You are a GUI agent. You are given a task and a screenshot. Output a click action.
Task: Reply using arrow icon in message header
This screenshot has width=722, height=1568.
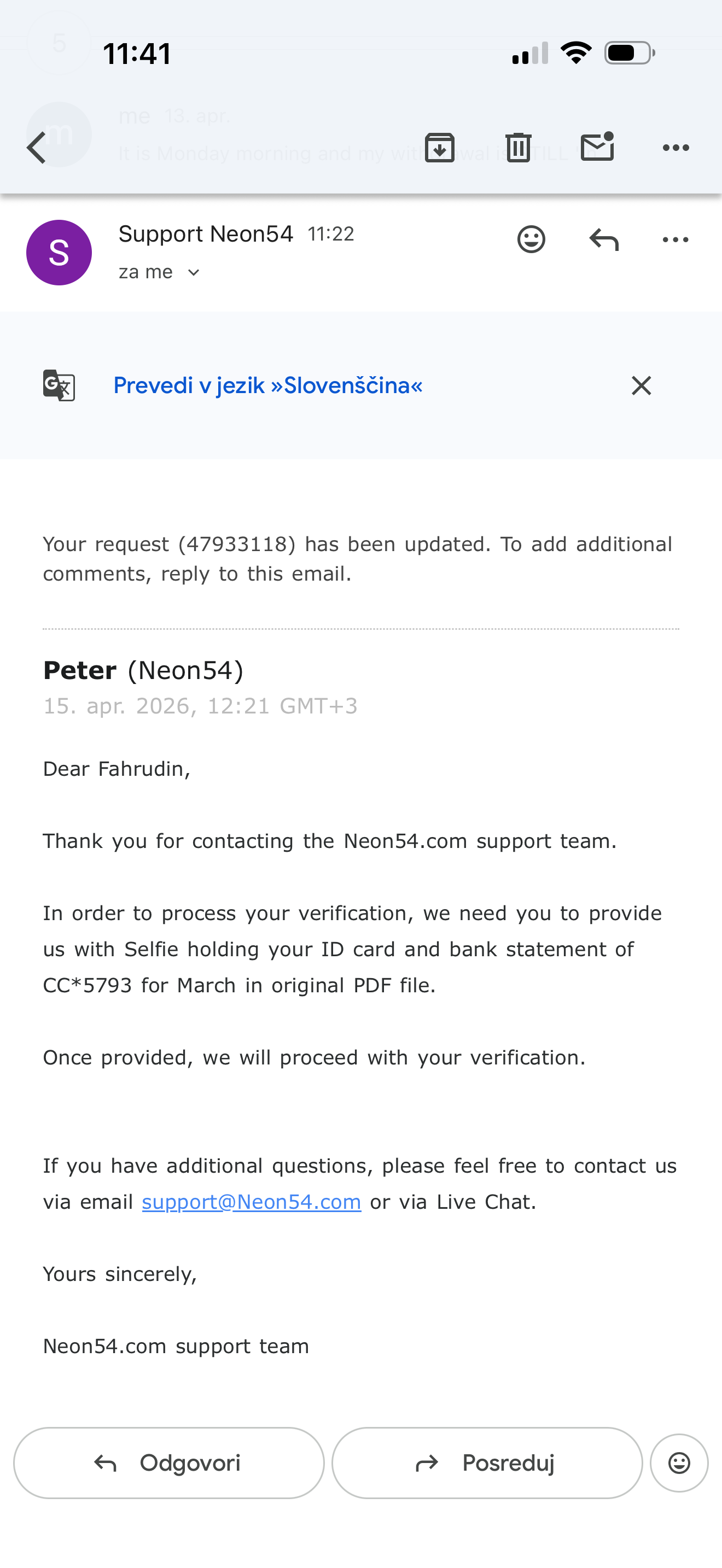coord(604,239)
